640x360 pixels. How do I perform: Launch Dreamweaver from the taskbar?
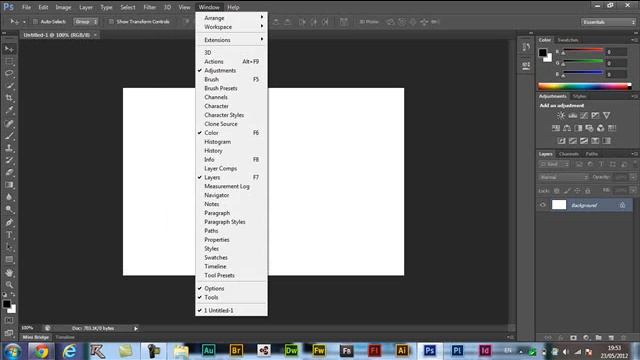(291, 351)
